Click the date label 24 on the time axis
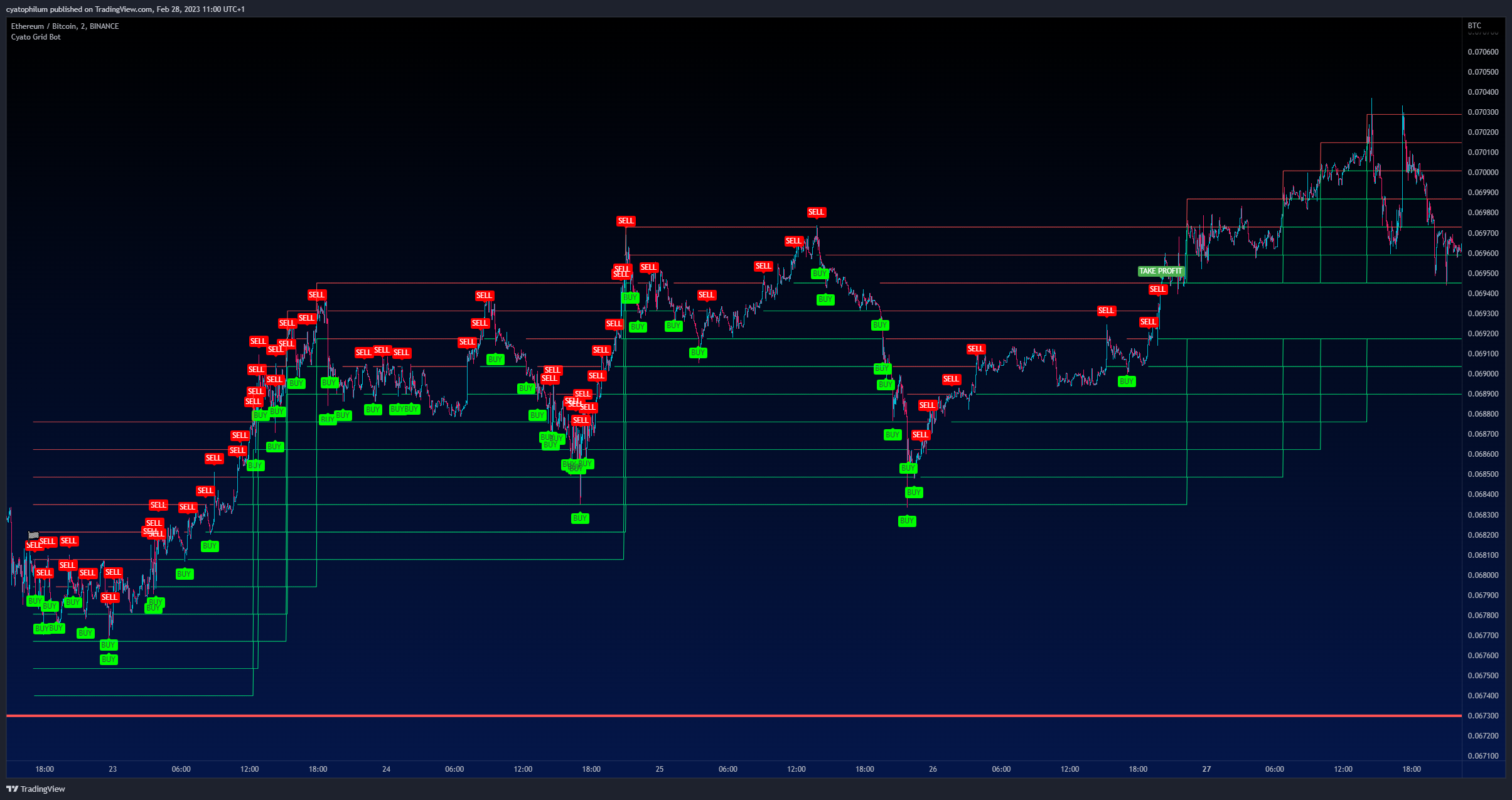The image size is (1512, 800). pyautogui.click(x=386, y=769)
